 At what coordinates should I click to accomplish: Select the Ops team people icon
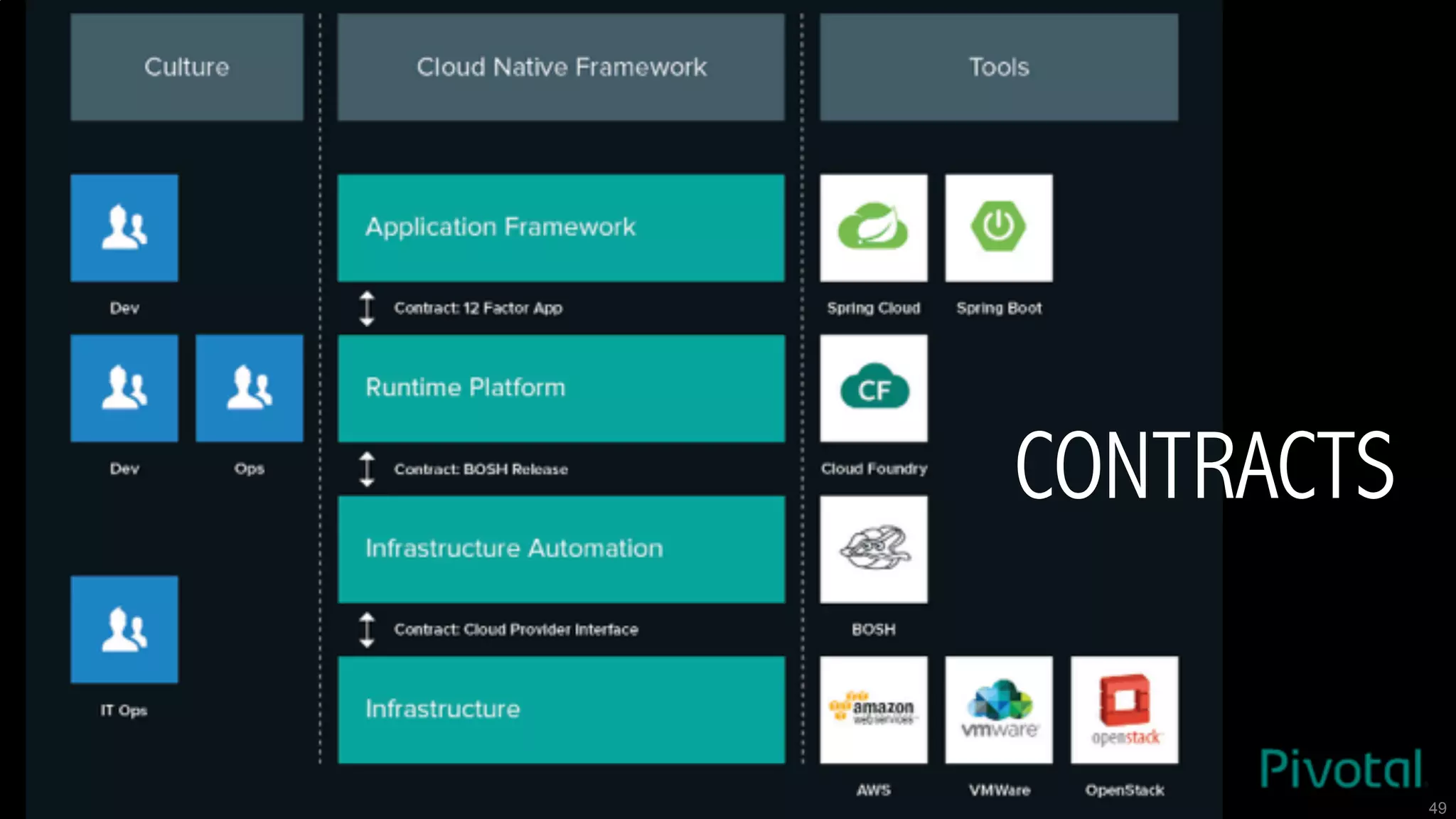point(249,388)
